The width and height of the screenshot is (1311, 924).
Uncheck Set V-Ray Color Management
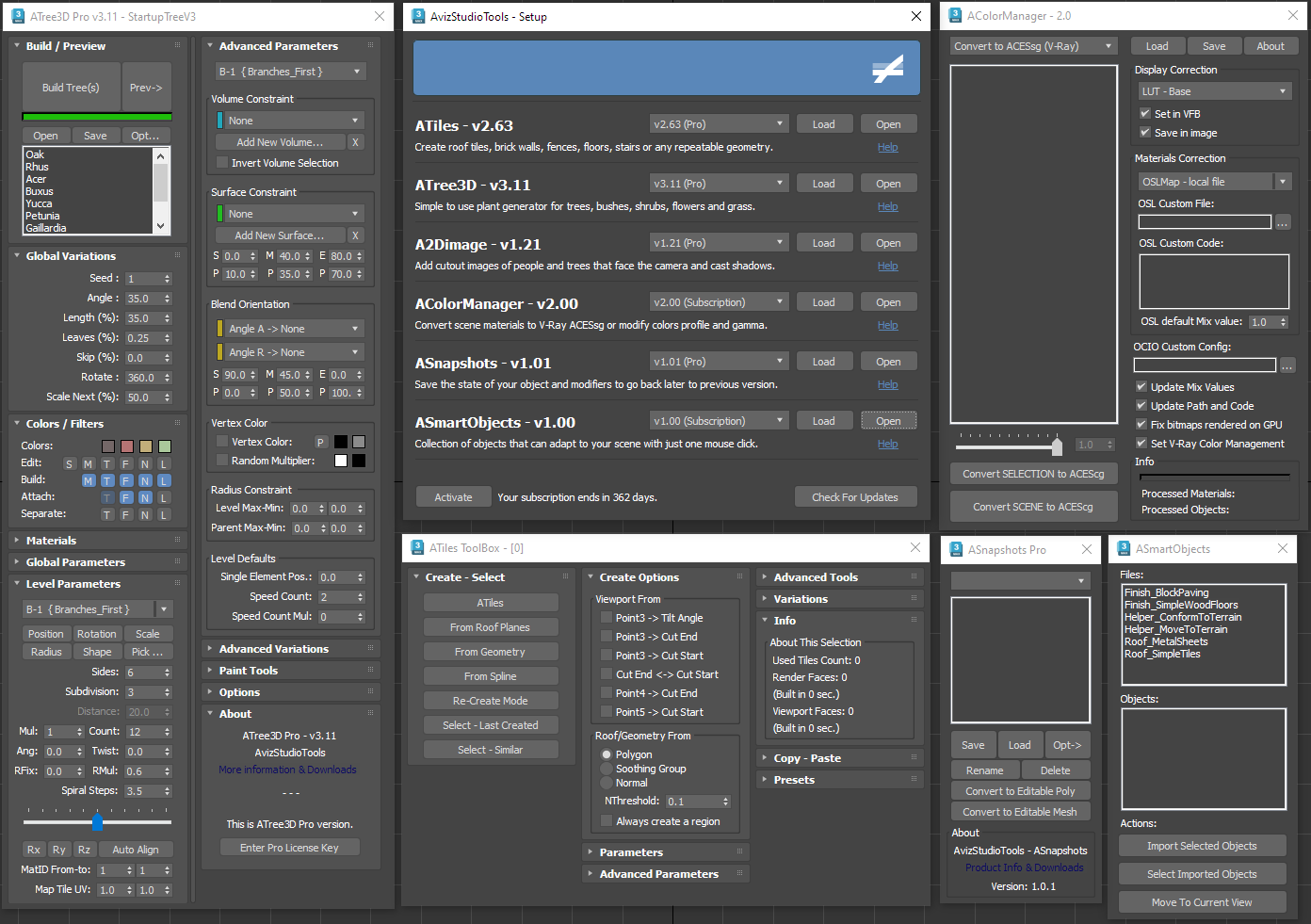coord(1141,443)
